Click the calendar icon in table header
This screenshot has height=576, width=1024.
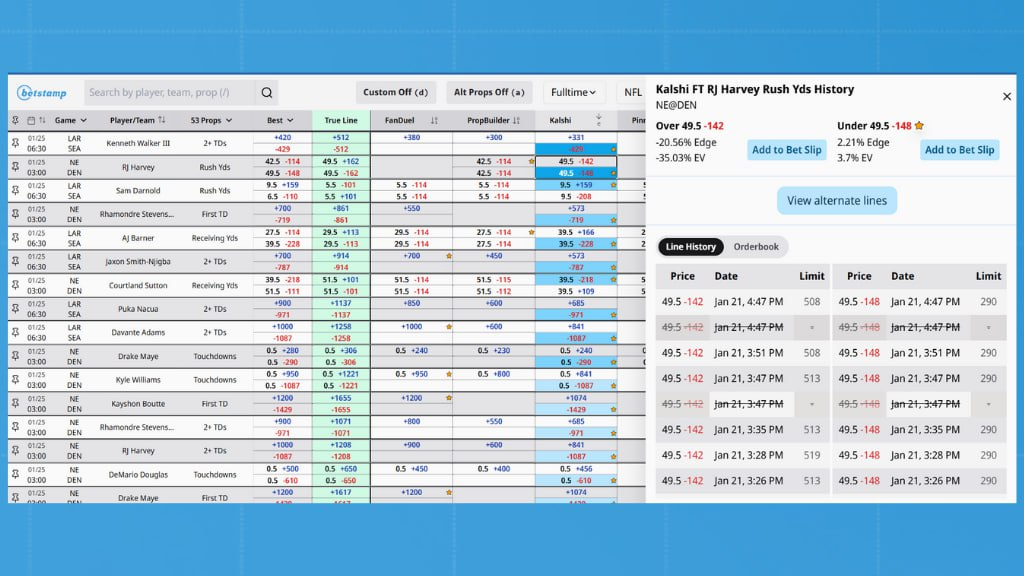click(31, 120)
